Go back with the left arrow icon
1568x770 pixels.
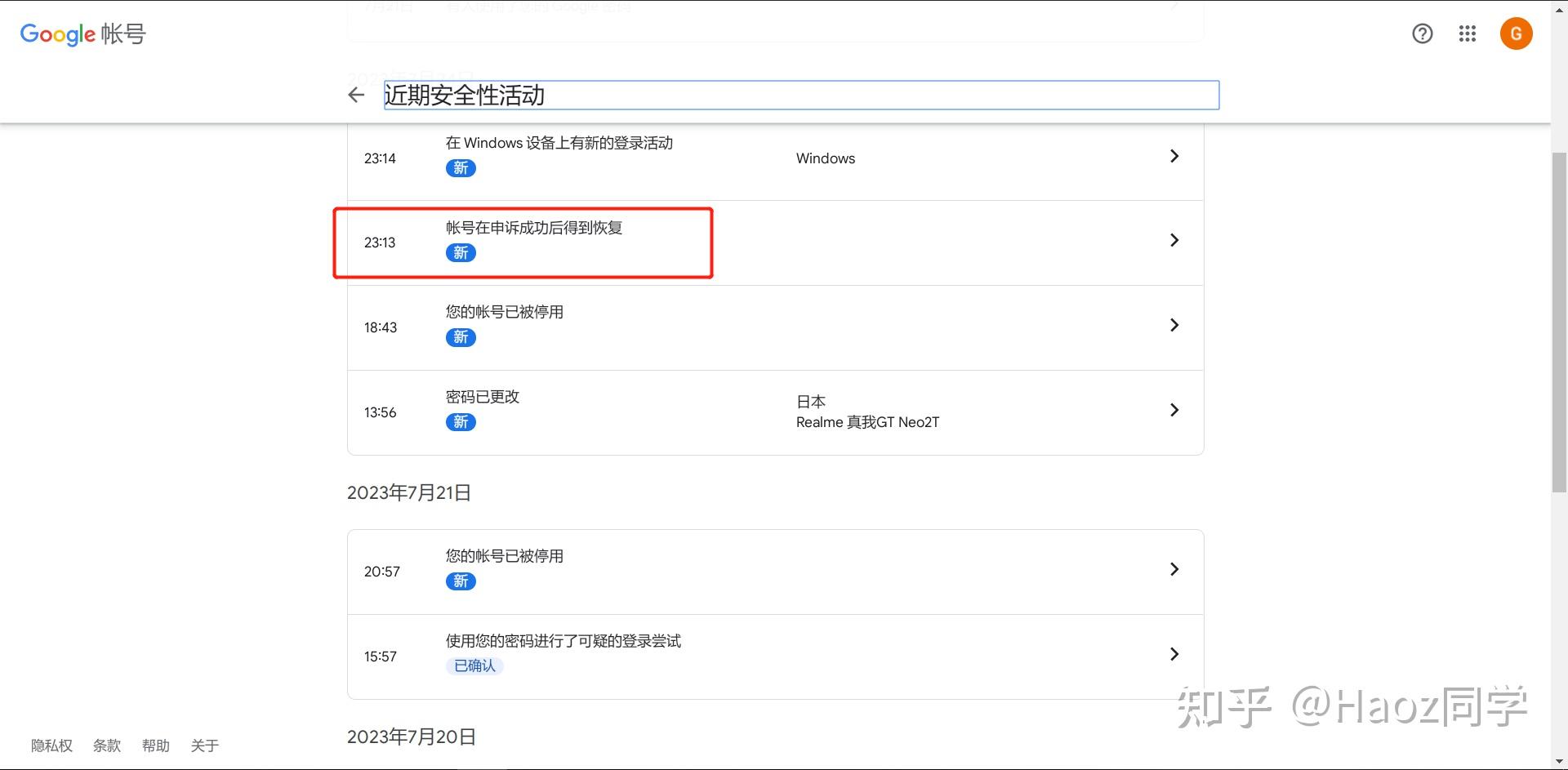tap(356, 95)
